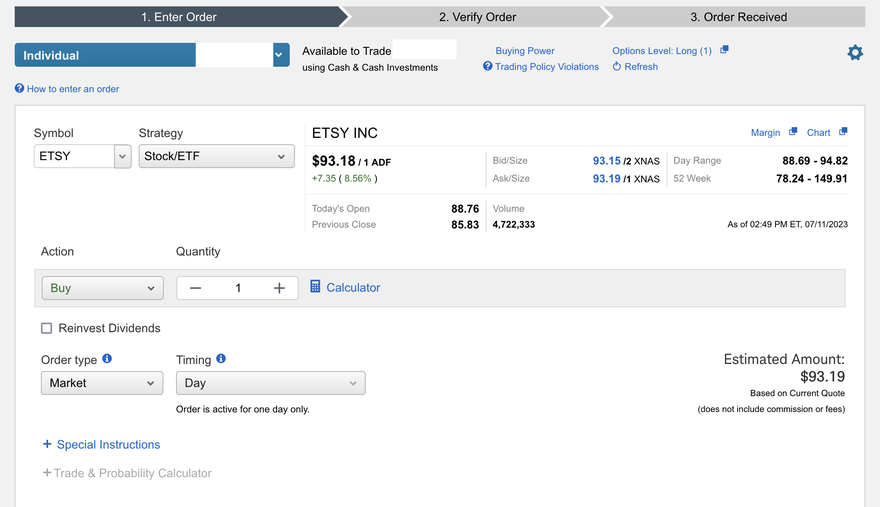This screenshot has height=507, width=880.
Task: Expand Special Instructions section
Action: point(108,445)
